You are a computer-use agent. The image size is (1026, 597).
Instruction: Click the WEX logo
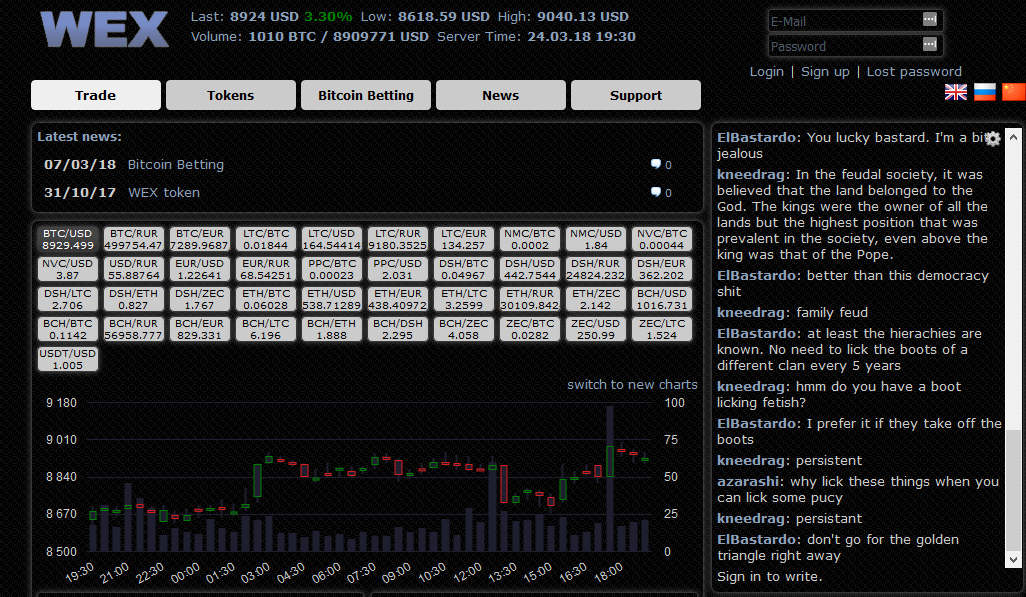(x=105, y=29)
